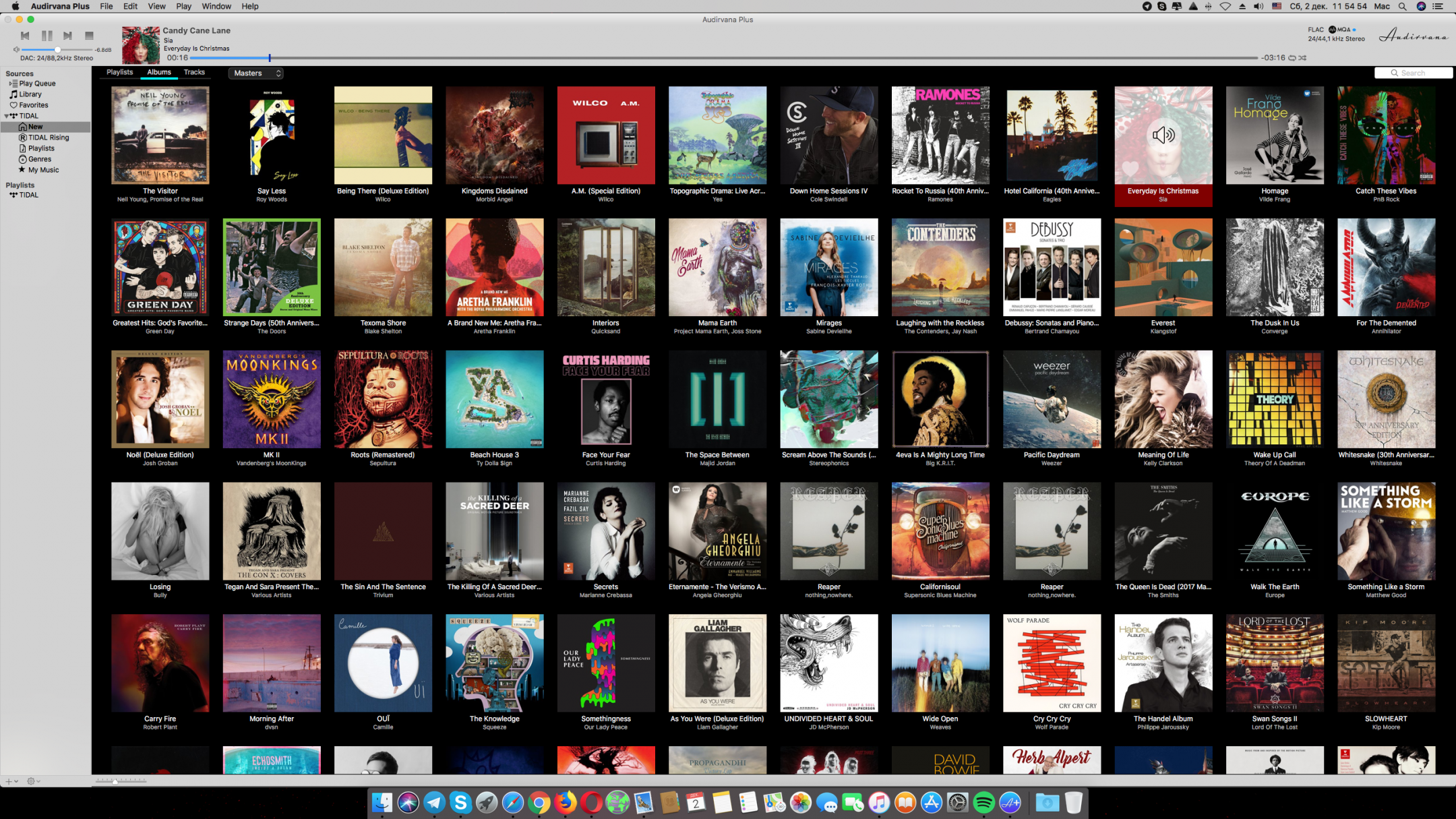
Task: Open the Roots (Remastered) Sepultura album
Action: pos(383,399)
